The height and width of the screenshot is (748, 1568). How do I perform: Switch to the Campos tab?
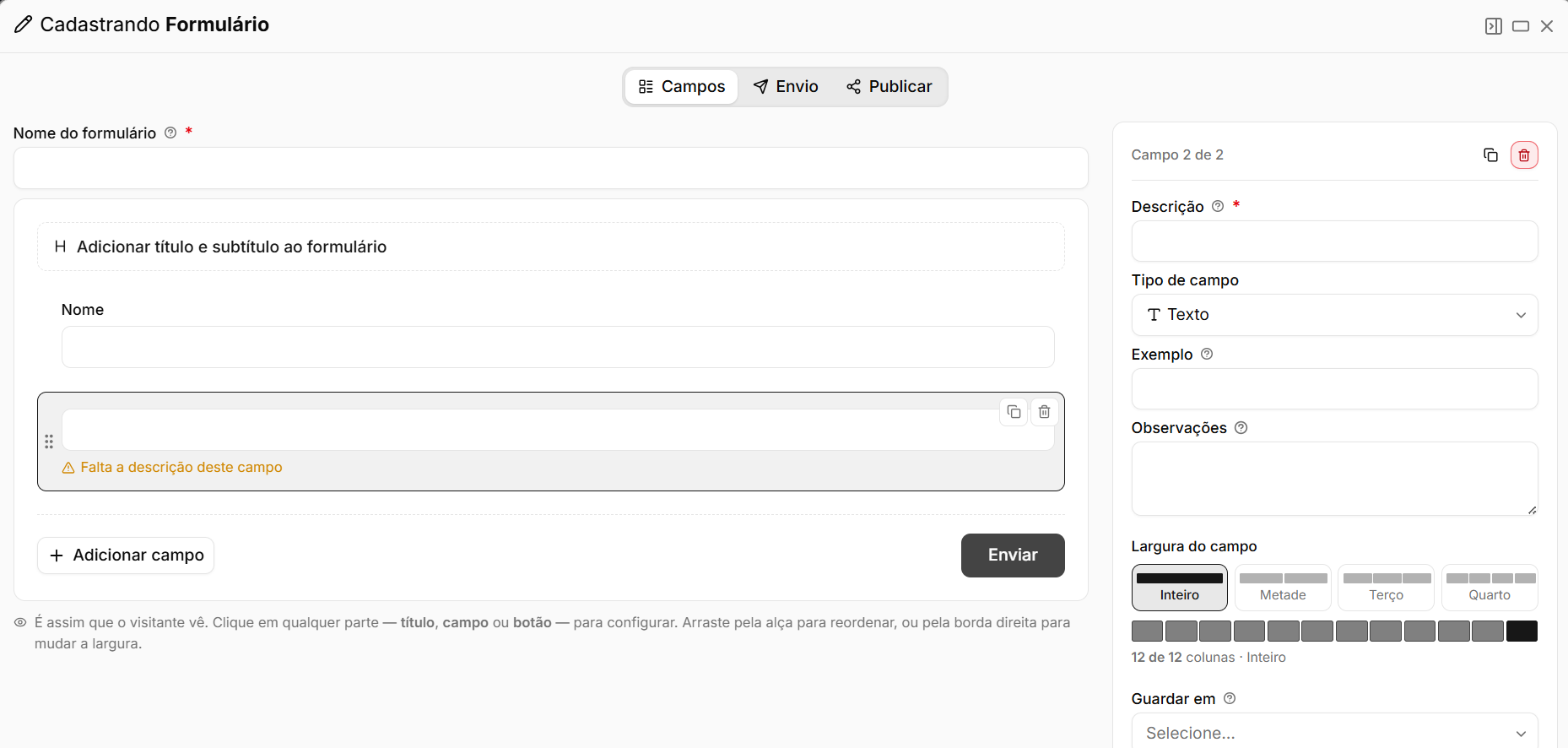click(682, 87)
